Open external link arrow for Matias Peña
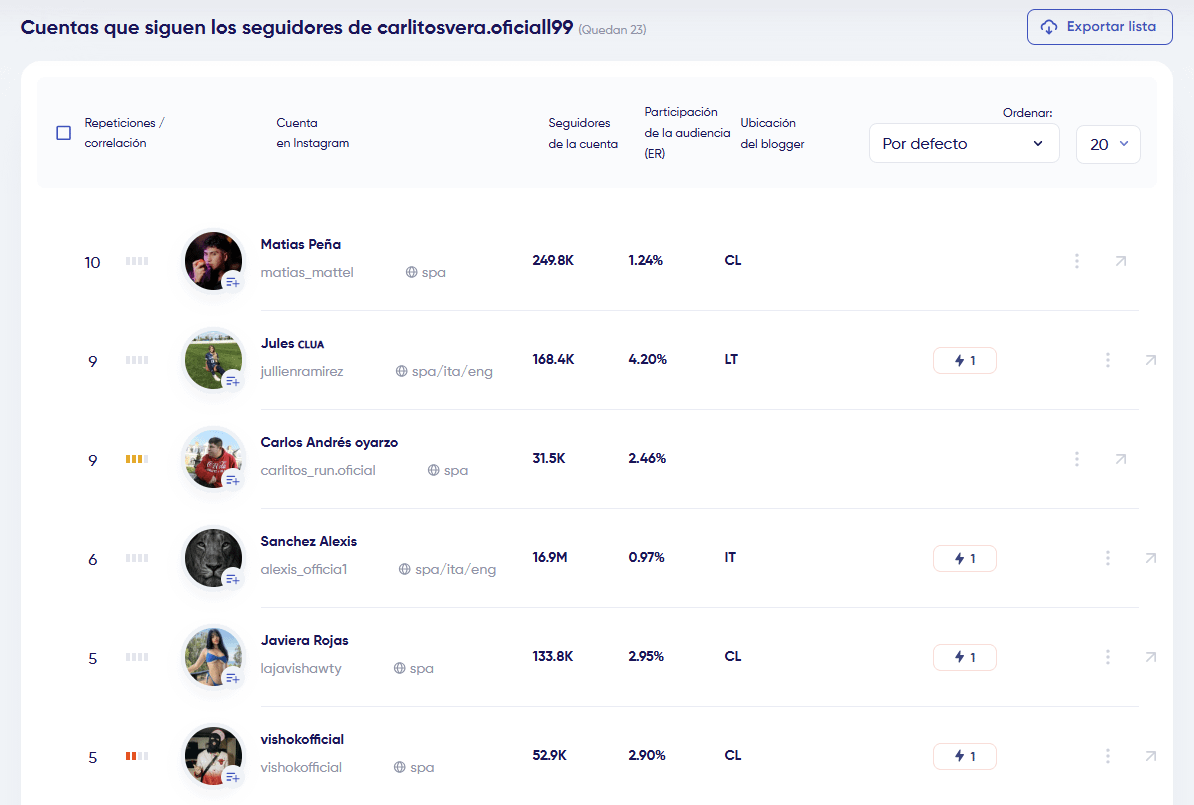The height and width of the screenshot is (805, 1194). [x=1120, y=261]
